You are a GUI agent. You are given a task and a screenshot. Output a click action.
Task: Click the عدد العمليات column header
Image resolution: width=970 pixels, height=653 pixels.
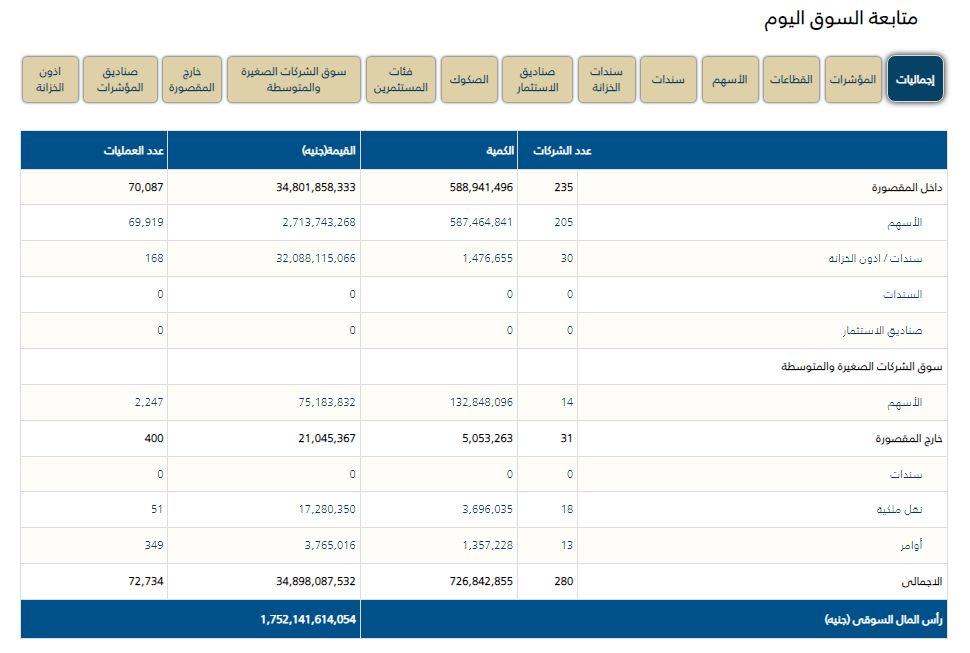coord(135,151)
